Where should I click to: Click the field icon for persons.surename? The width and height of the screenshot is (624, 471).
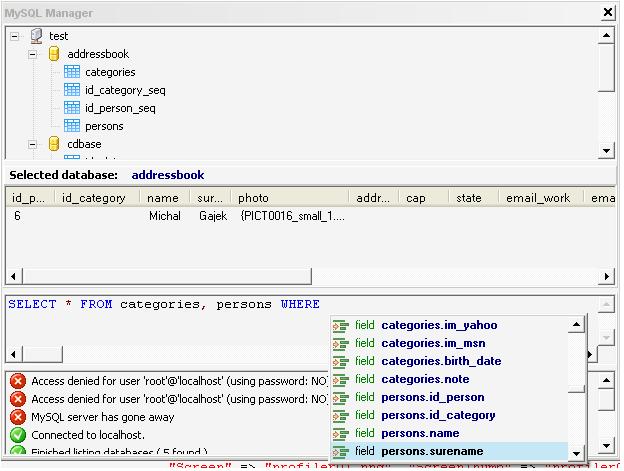coord(341,452)
